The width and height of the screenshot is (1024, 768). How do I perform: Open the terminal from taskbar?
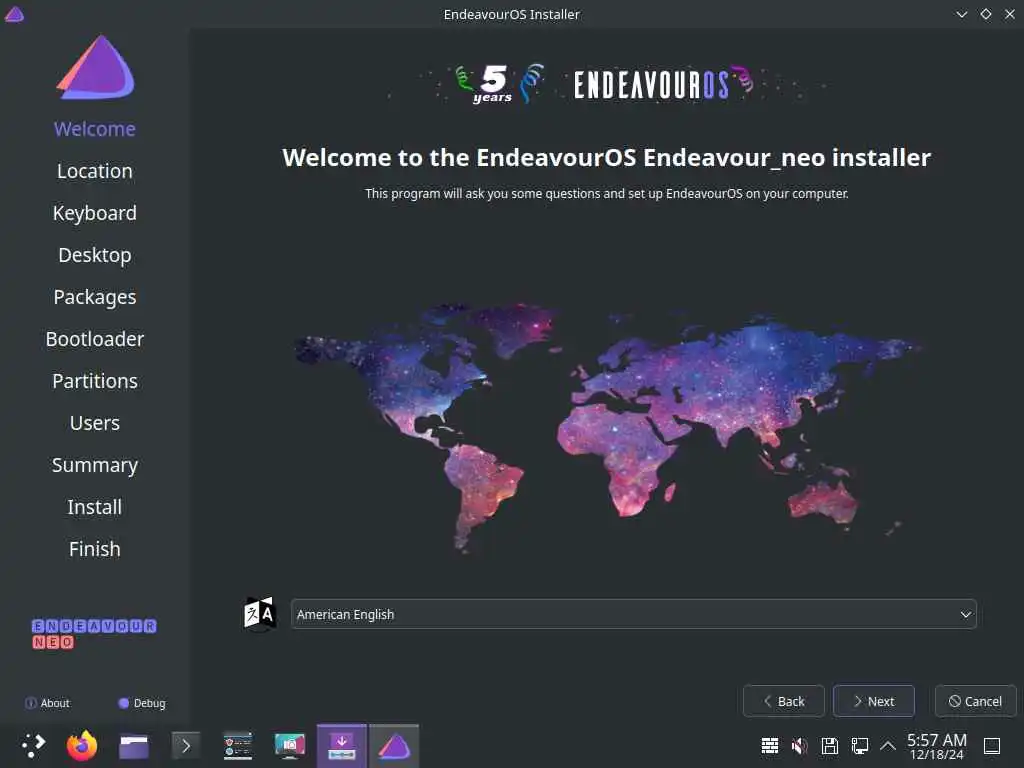pos(185,745)
